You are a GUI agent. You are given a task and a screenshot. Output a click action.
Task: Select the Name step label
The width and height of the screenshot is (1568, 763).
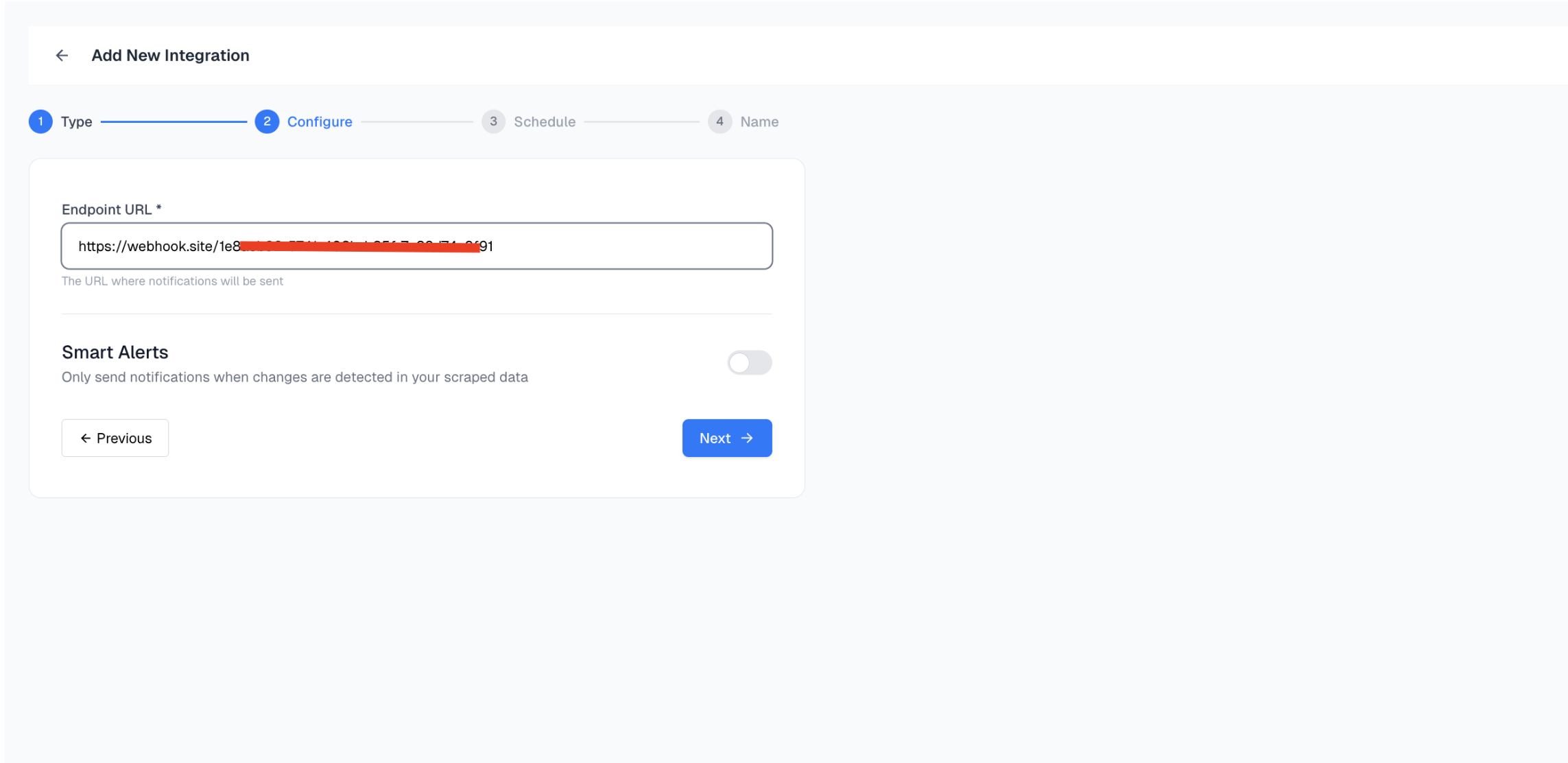(759, 121)
